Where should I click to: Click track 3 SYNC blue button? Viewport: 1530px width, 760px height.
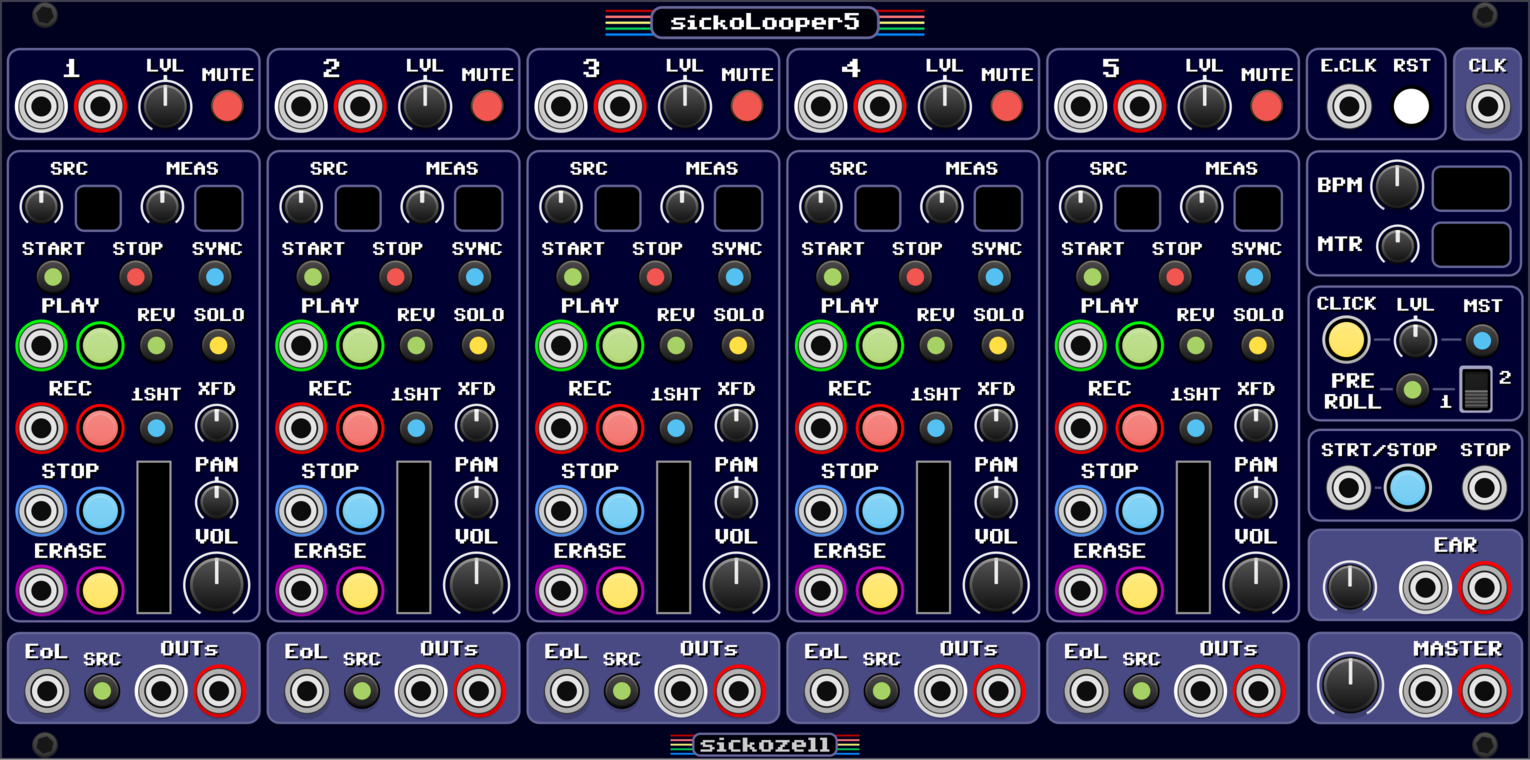(x=736, y=276)
